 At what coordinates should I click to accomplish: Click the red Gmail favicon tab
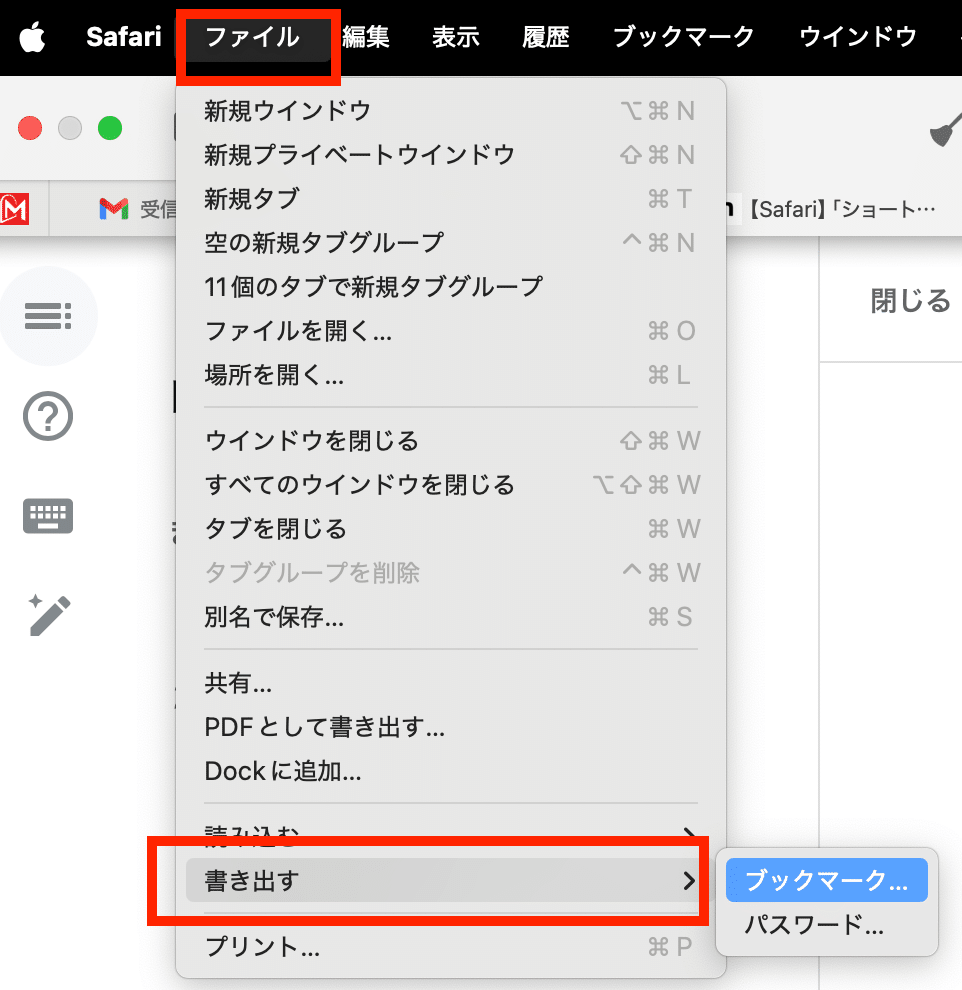coord(15,209)
